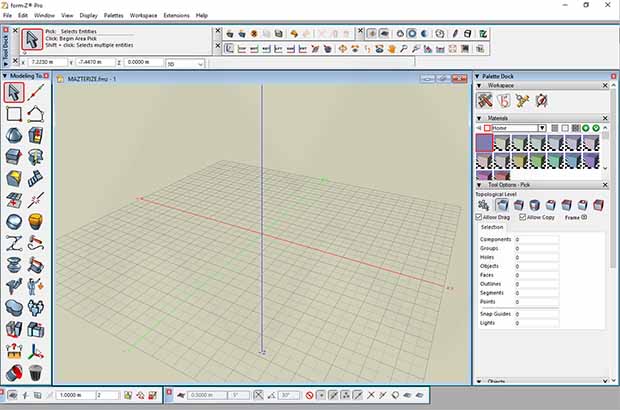Viewport: 620px width, 410px height.
Task: Toggle the Allow Drag checkbox
Action: [478, 217]
